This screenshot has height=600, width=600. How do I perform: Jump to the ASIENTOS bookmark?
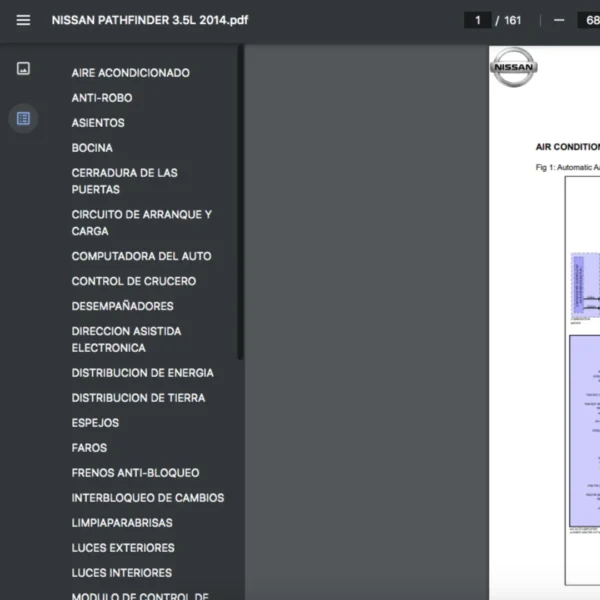[x=98, y=123]
